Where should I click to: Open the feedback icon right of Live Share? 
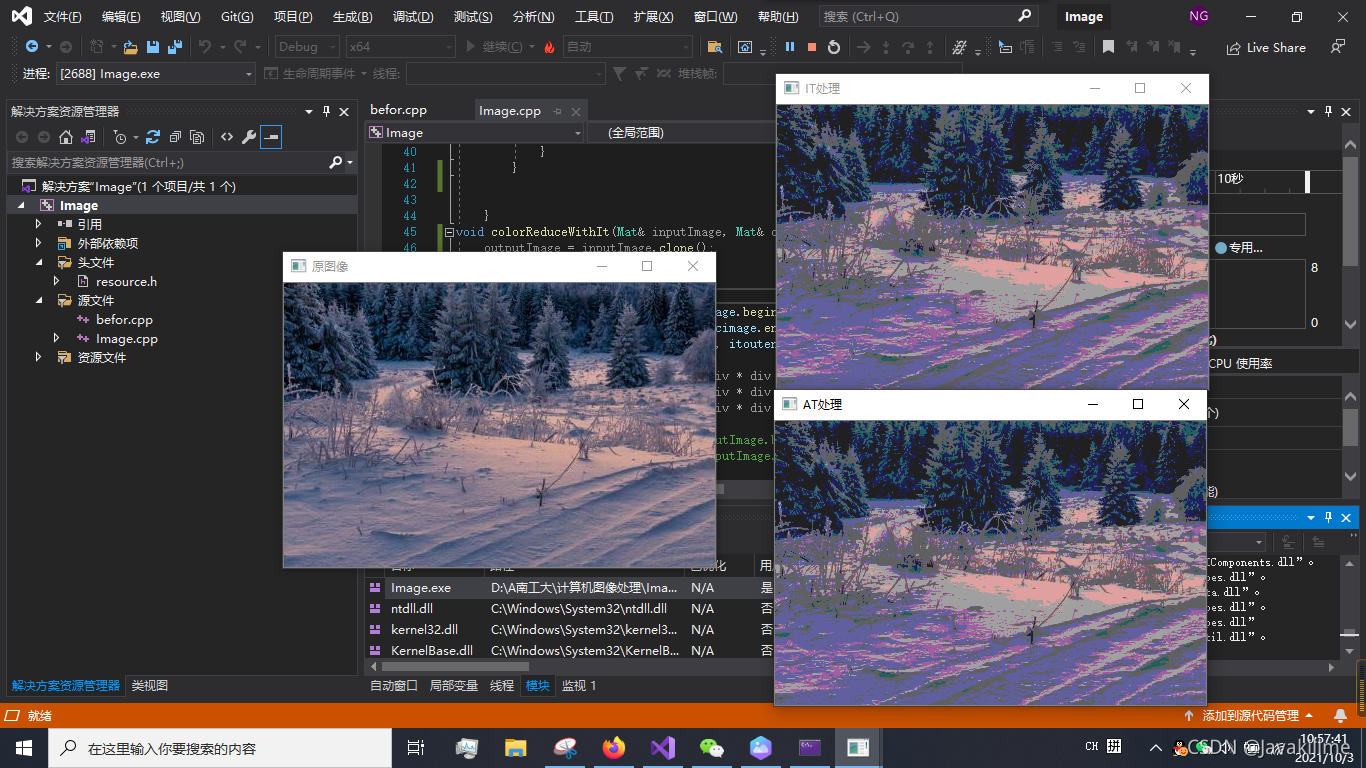1338,47
